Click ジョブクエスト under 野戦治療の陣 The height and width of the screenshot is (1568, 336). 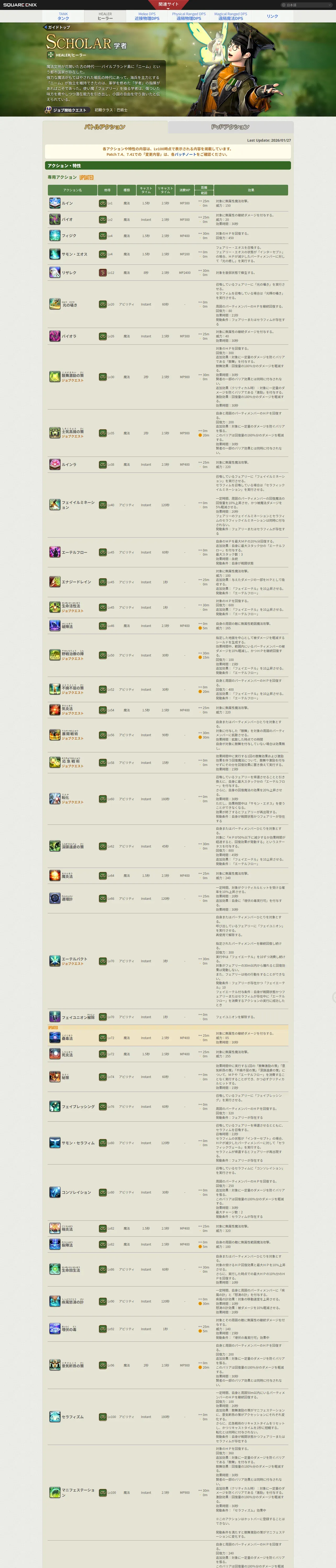72,659
